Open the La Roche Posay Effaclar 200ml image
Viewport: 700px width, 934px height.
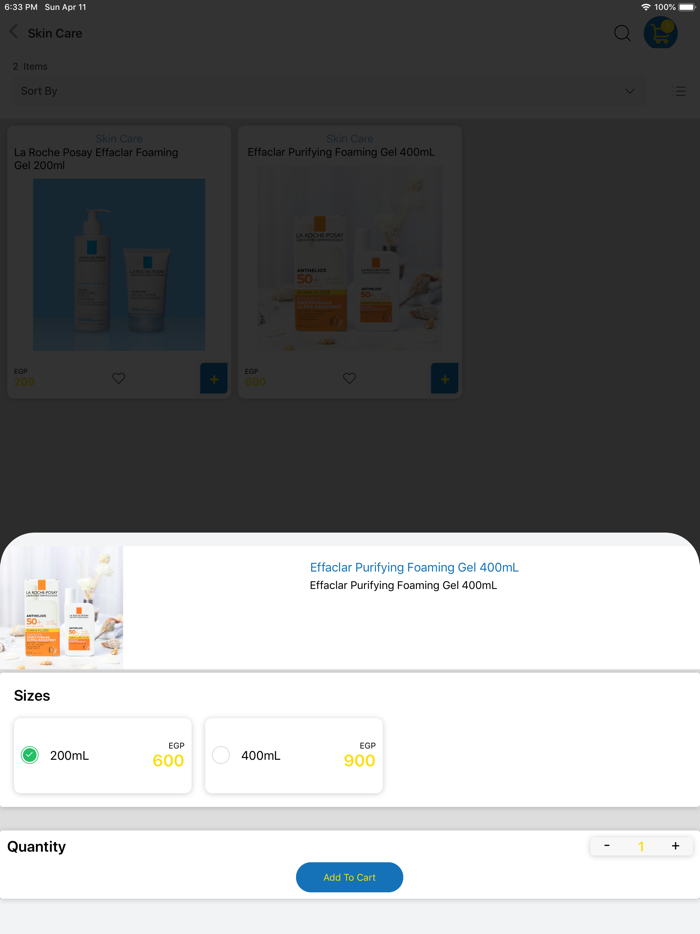pos(119,264)
